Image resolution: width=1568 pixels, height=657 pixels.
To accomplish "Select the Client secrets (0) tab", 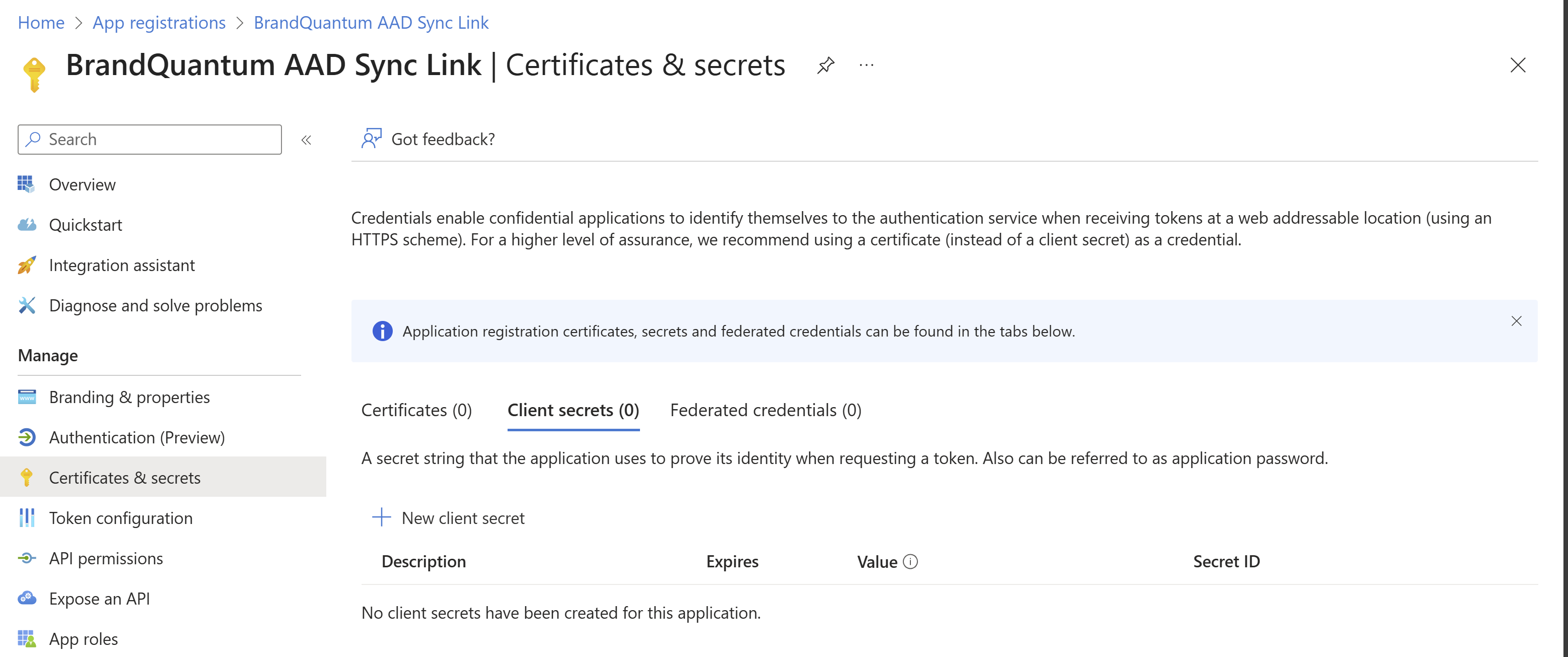I will pos(574,411).
